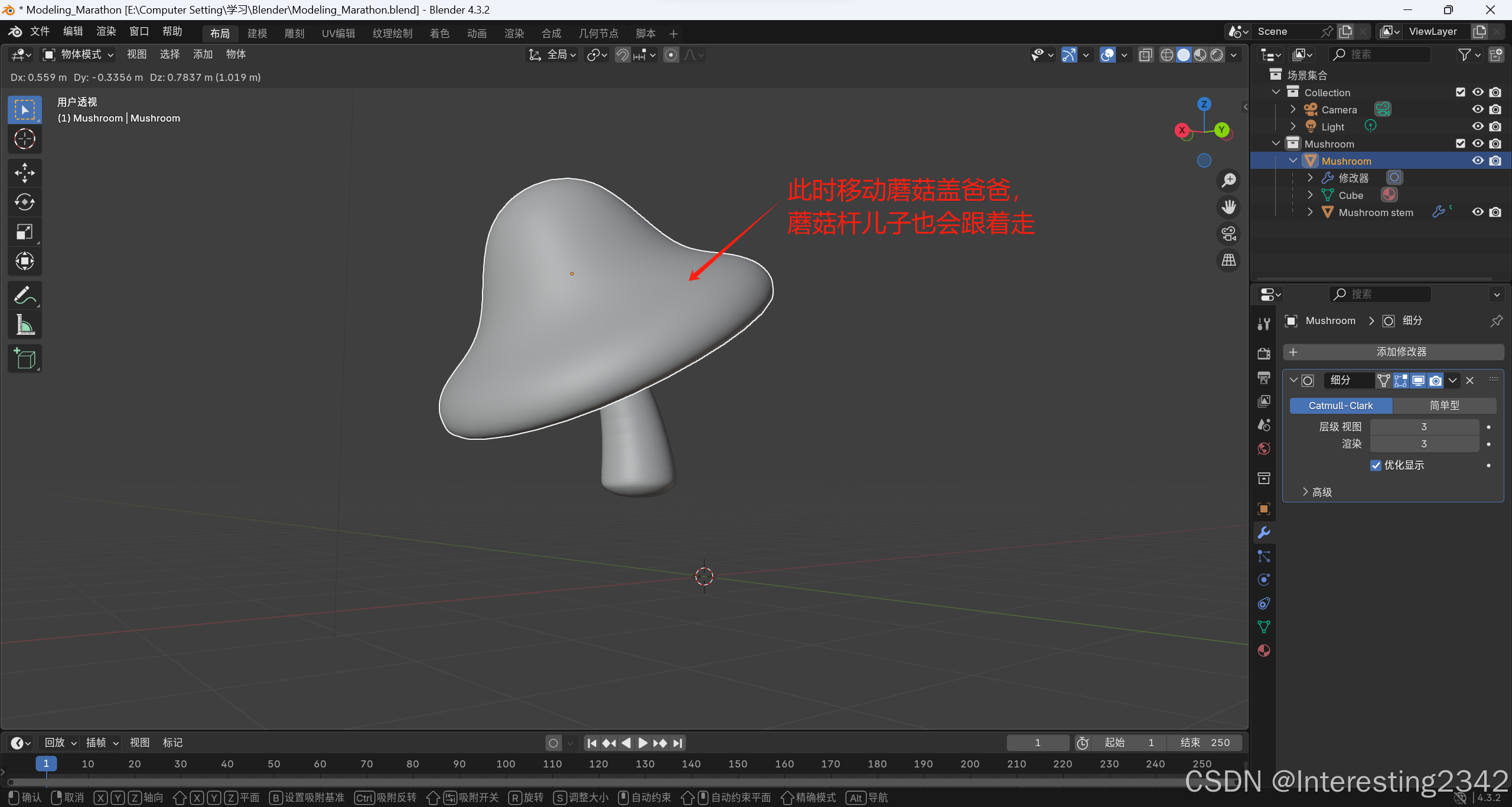Select the Rotate tool
This screenshot has height=807, width=1512.
[24, 202]
